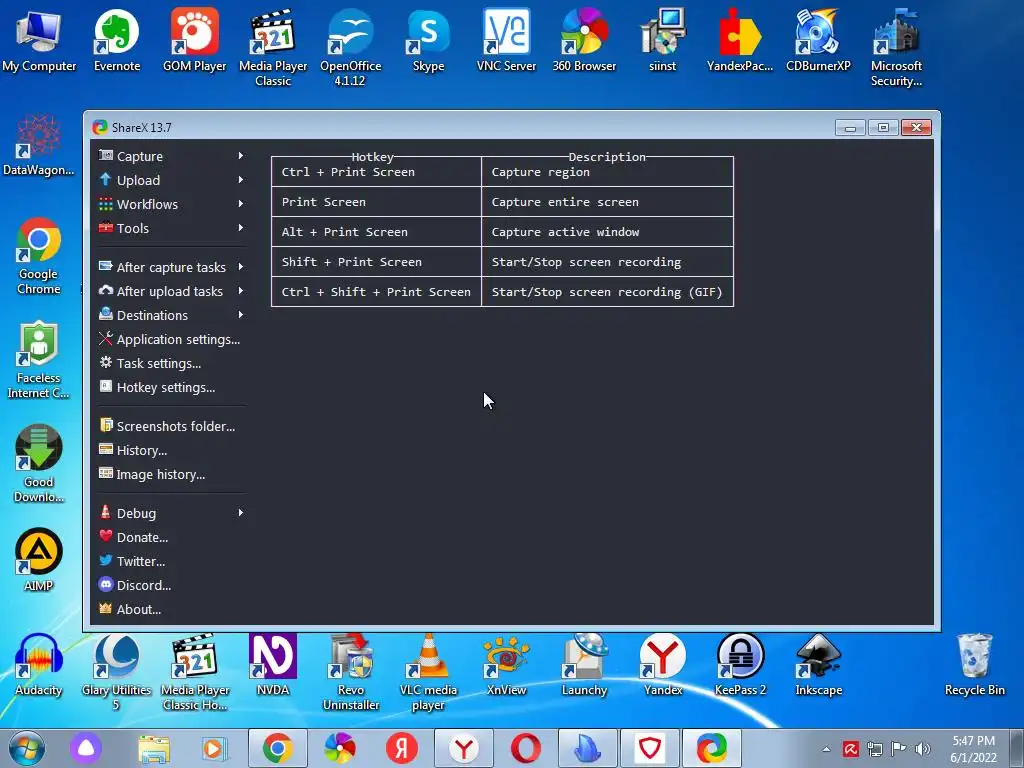
Task: Expand the Destinations submenu arrow
Action: [240, 315]
